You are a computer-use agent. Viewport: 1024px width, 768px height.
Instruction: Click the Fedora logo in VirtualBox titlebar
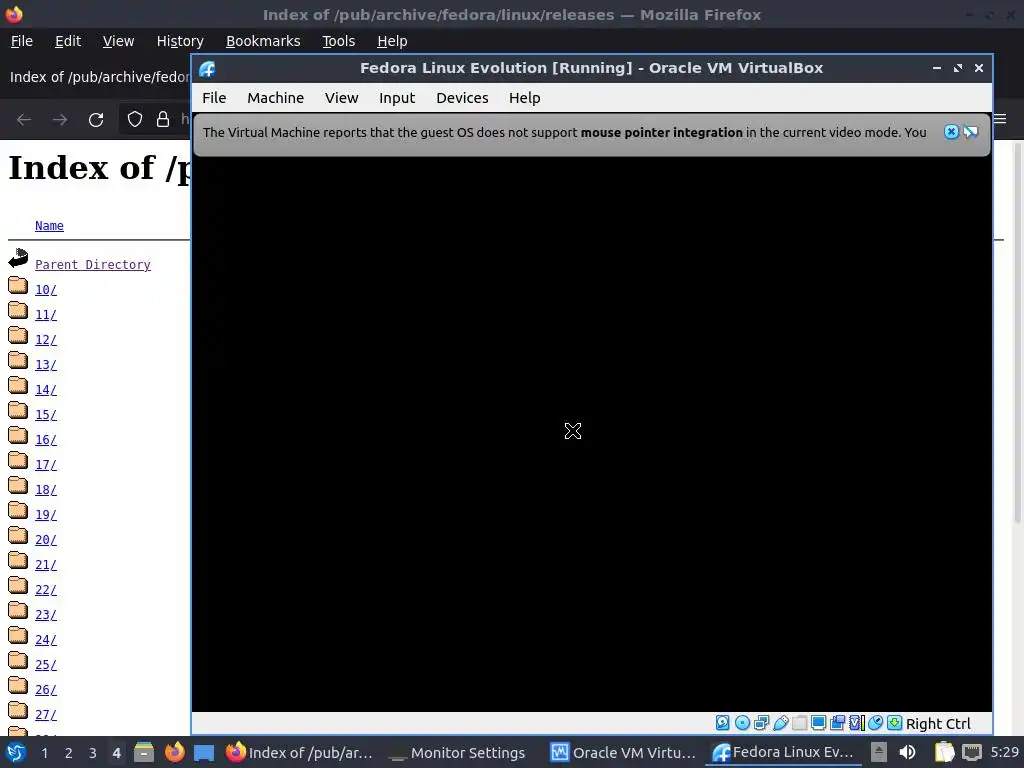click(x=208, y=69)
